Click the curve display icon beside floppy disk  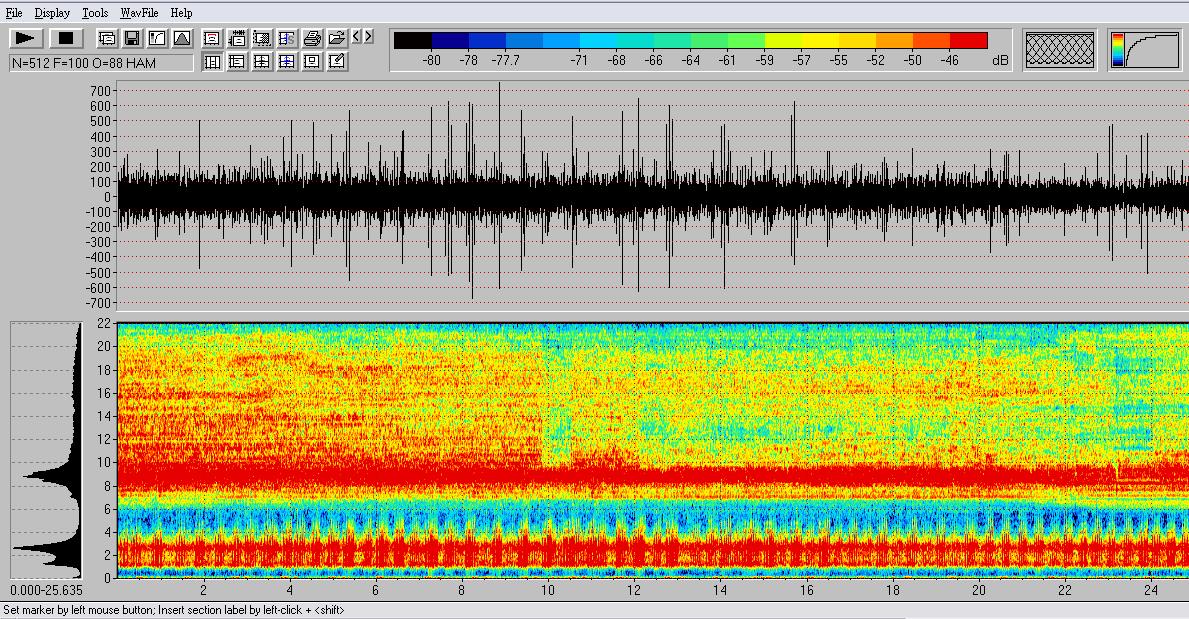tap(157, 38)
